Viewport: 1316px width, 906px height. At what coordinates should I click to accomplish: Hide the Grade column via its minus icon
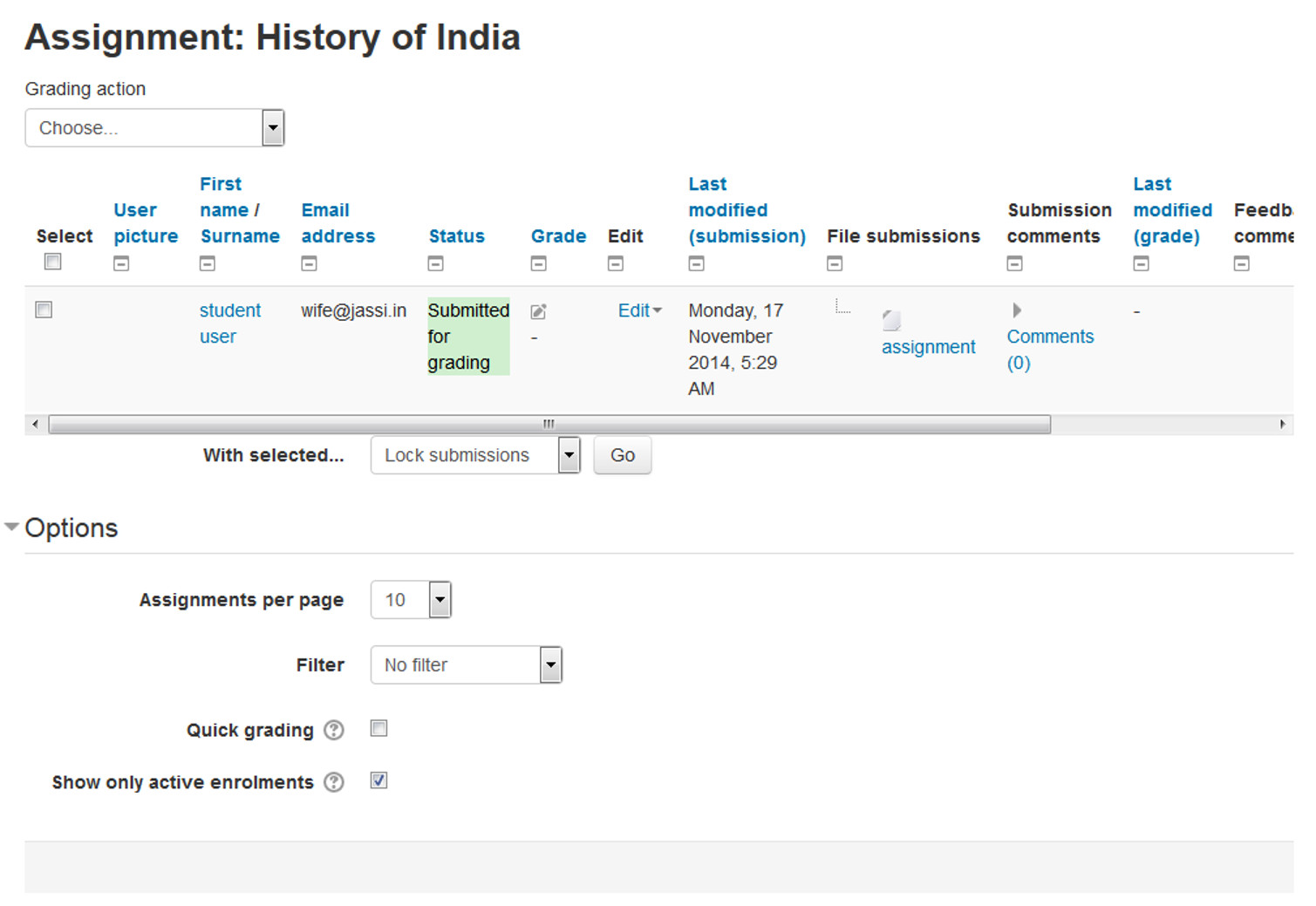[539, 263]
